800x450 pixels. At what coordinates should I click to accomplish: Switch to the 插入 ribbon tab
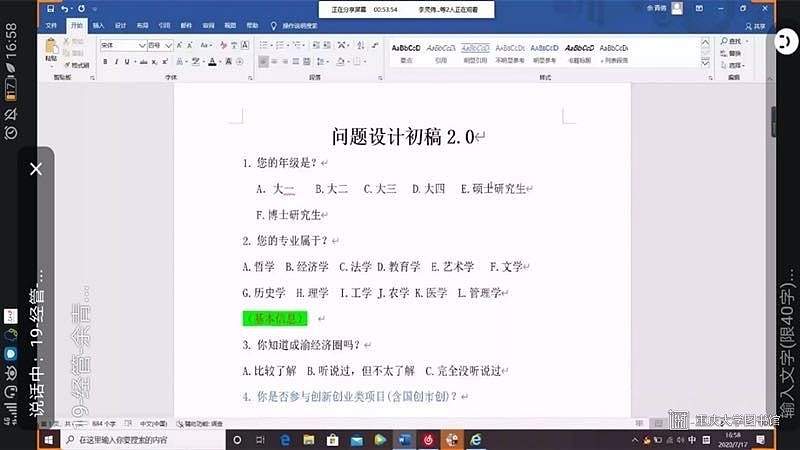[98, 25]
